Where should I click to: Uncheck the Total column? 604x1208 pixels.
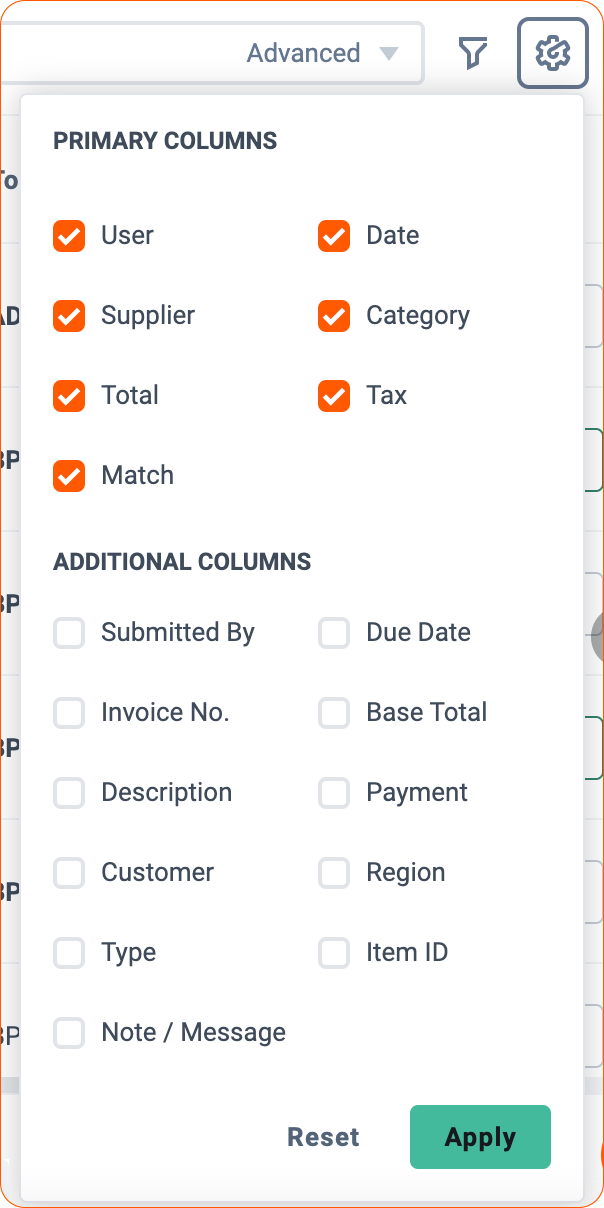click(69, 396)
